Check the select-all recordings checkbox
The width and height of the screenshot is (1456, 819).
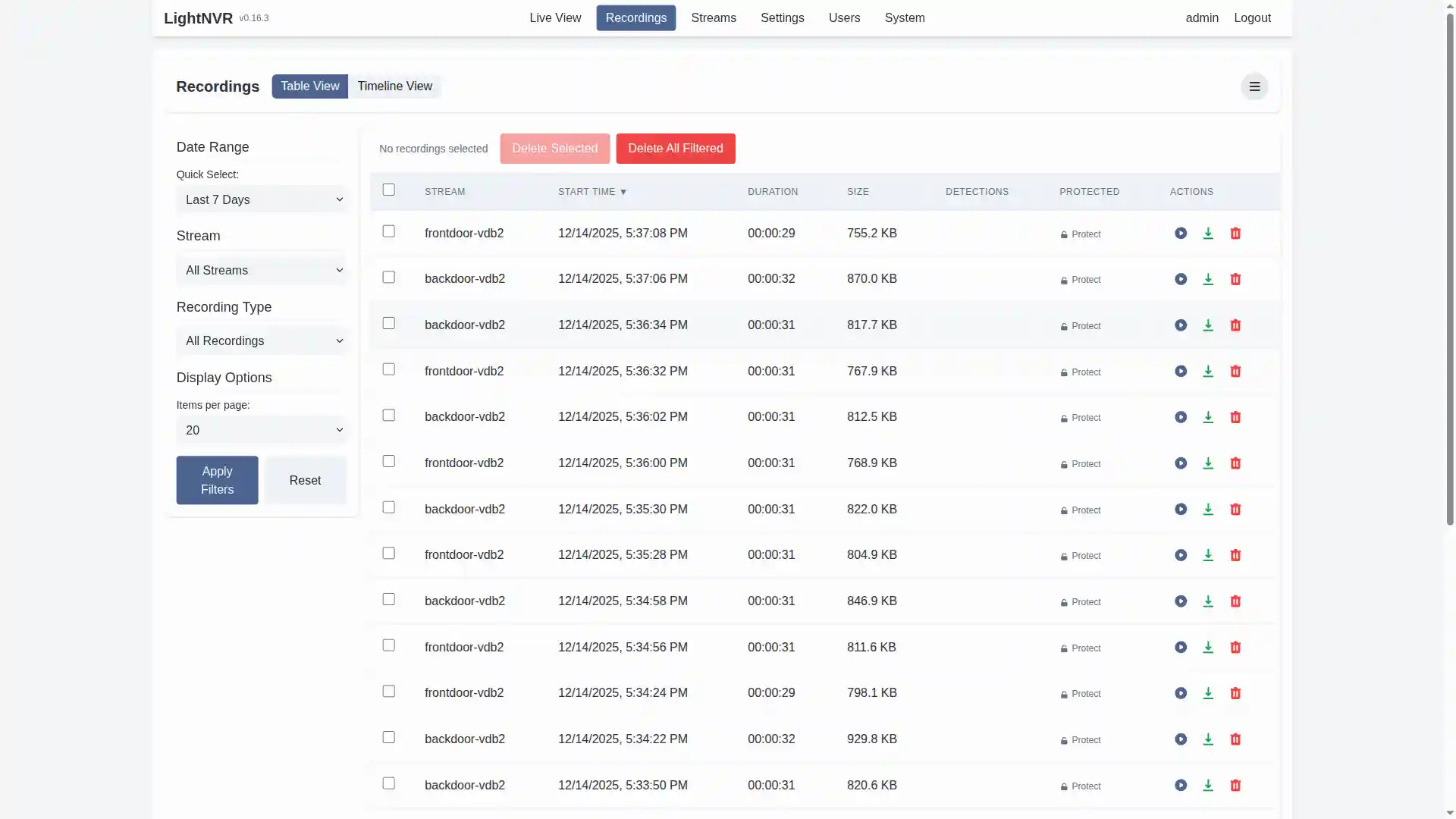tap(389, 190)
